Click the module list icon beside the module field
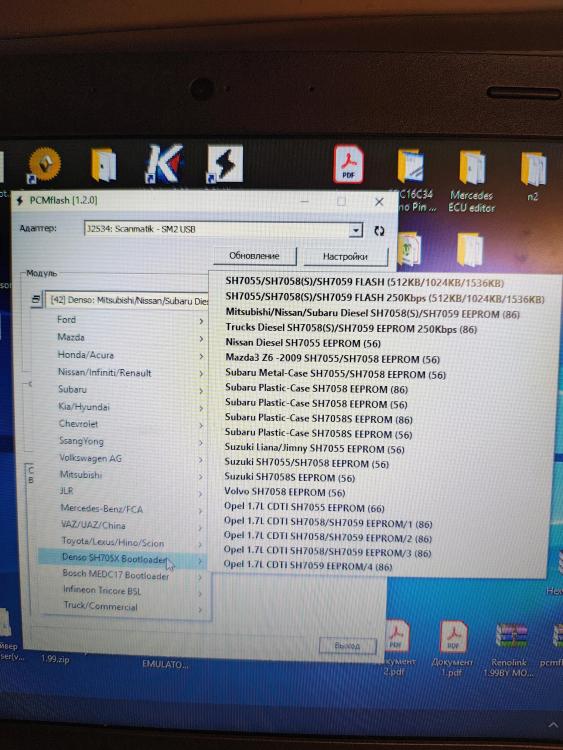Viewport: 563px width, 750px height. [36, 299]
